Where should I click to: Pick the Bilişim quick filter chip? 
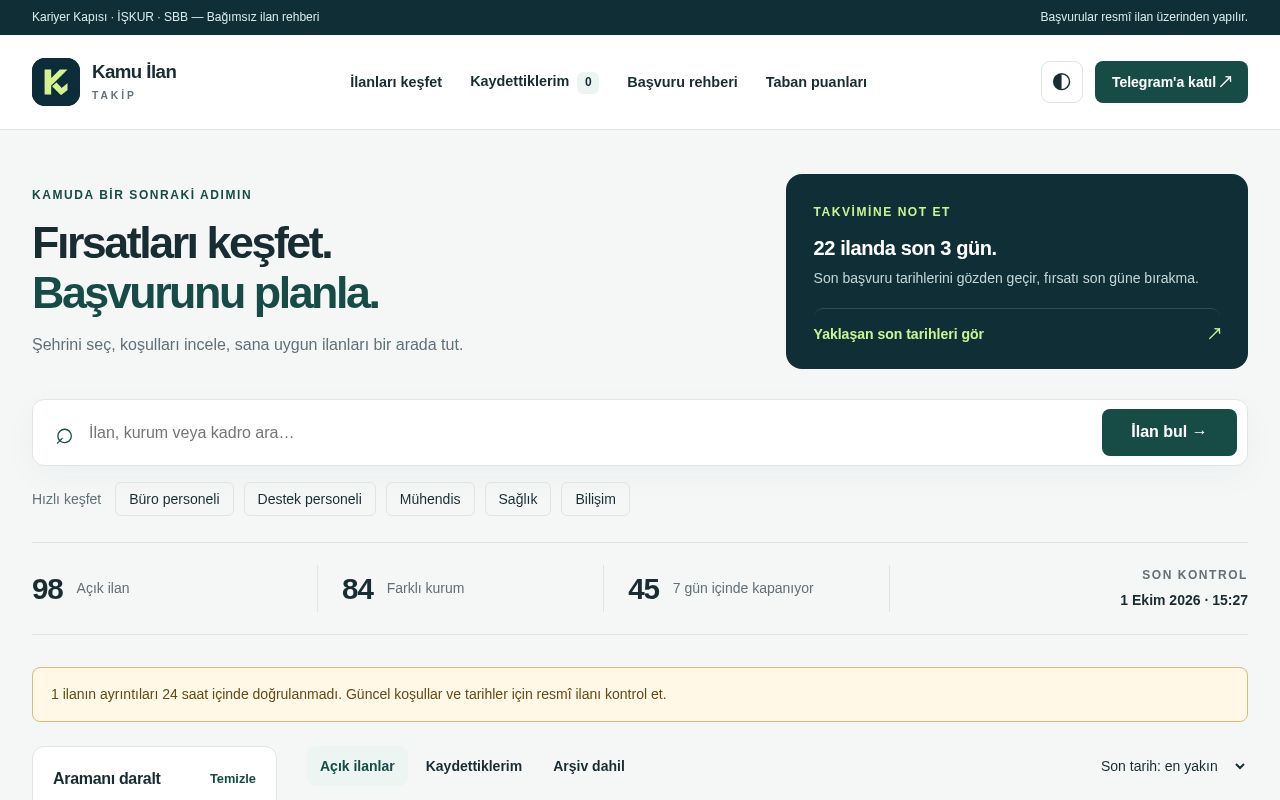pos(595,499)
